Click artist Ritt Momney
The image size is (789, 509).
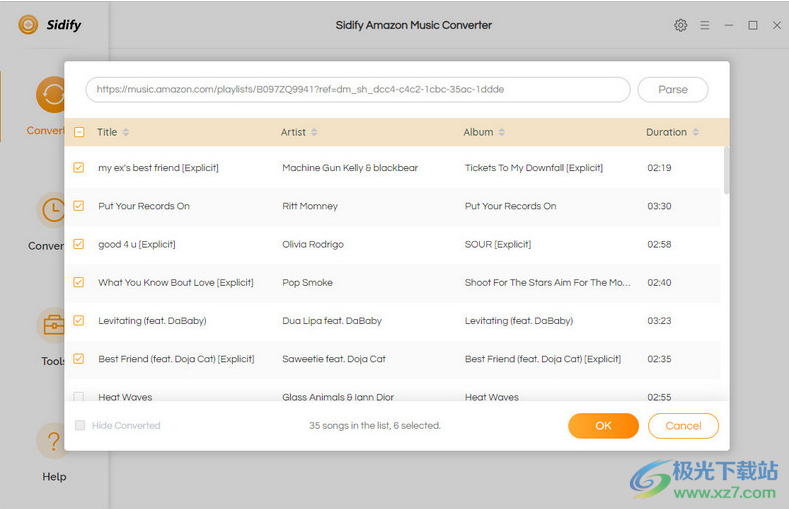point(310,206)
